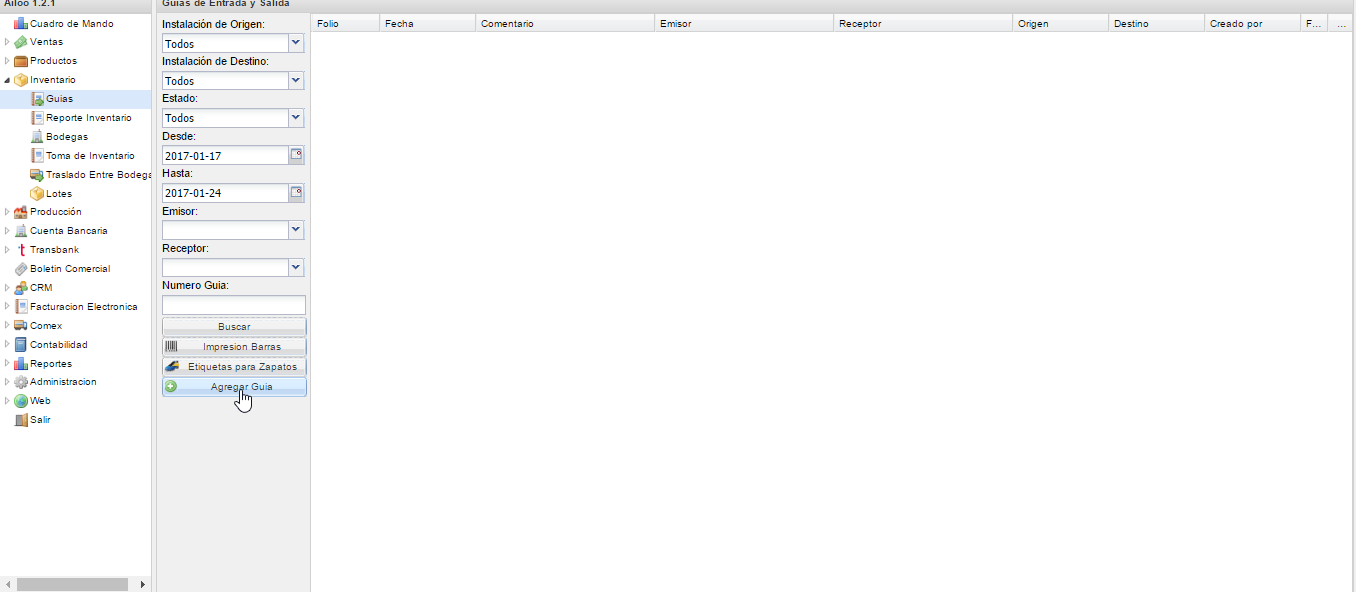Click the Buscar button

coord(234,327)
